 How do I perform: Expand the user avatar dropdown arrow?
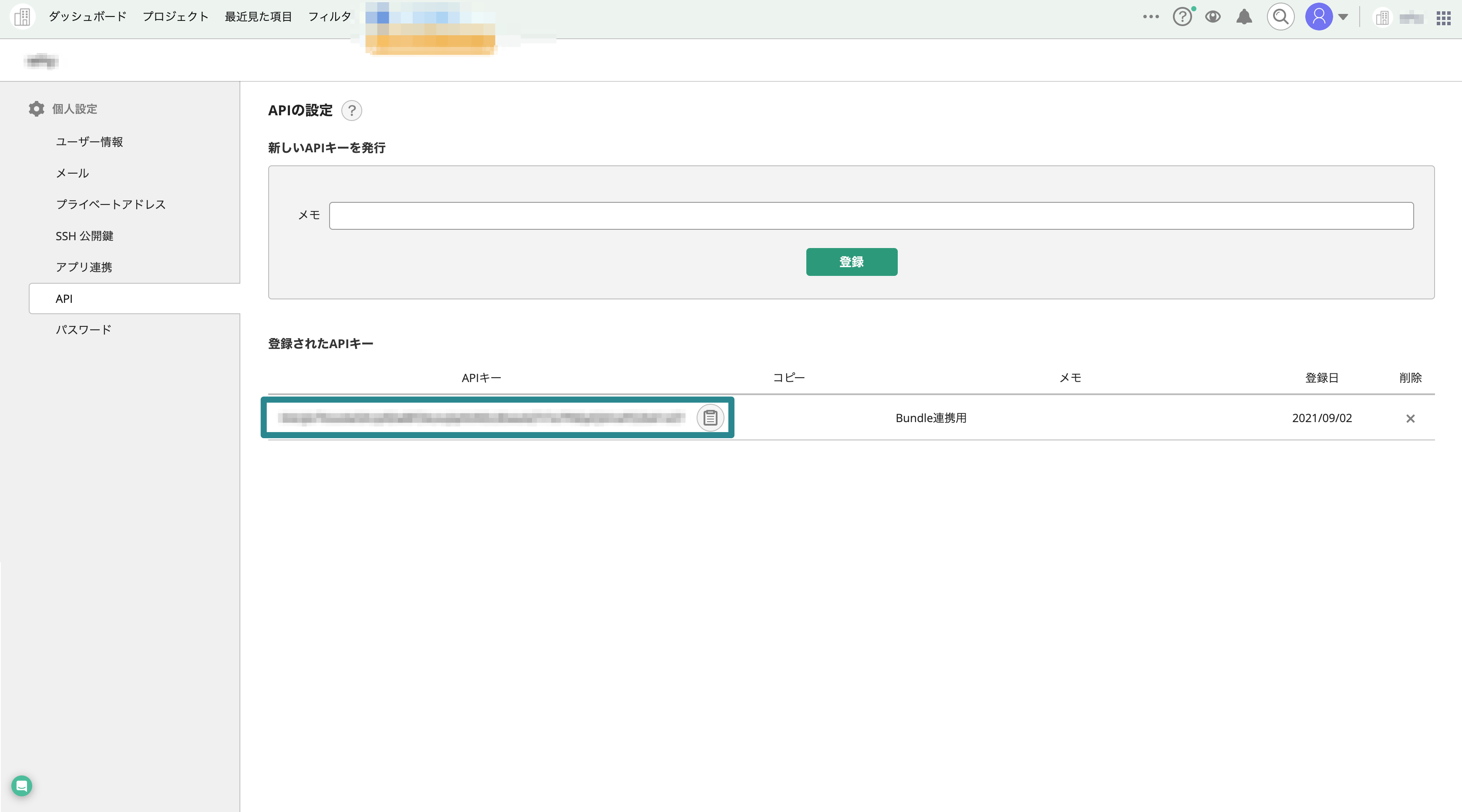pyautogui.click(x=1343, y=17)
